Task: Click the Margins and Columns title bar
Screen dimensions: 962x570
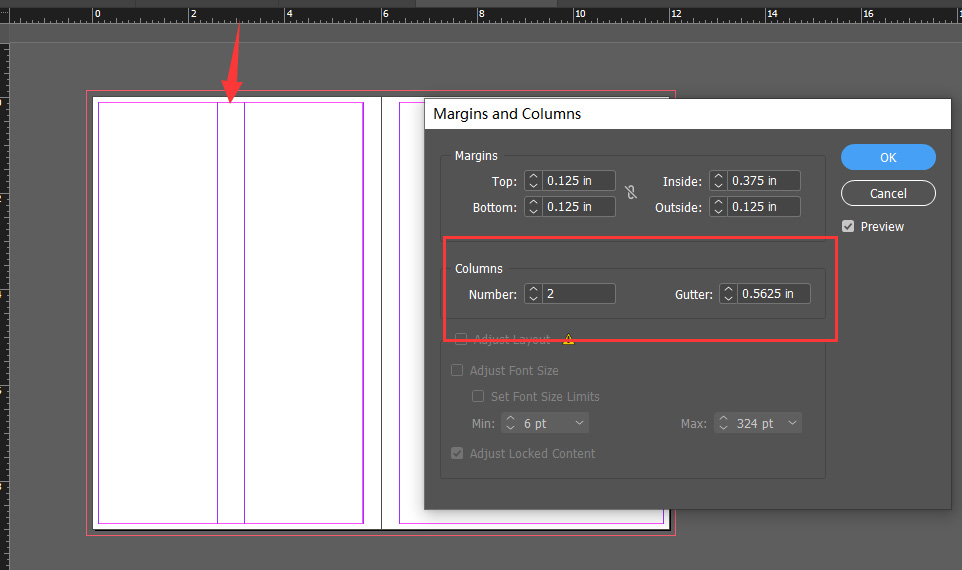Action: point(688,114)
